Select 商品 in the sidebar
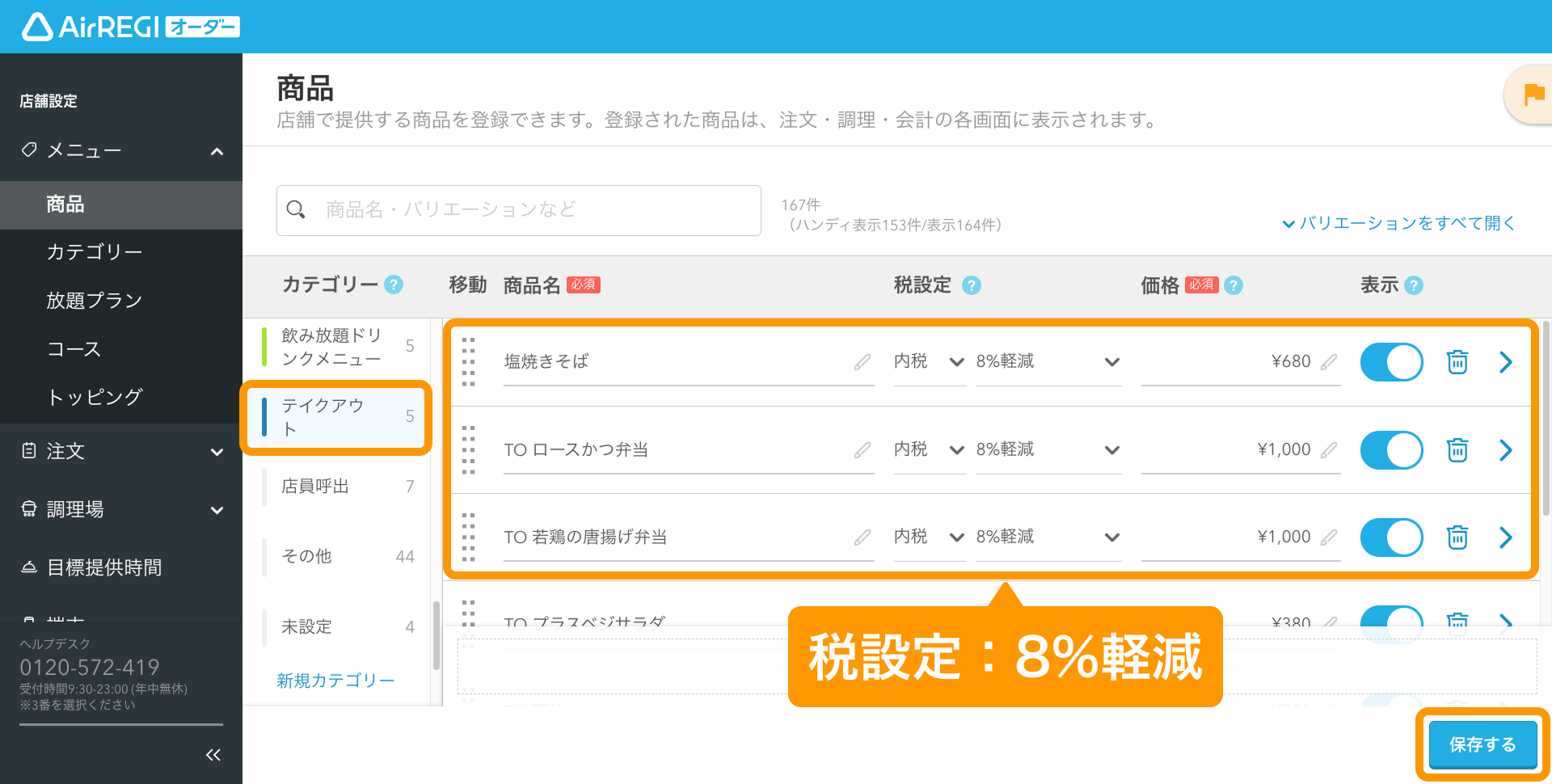 (121, 204)
